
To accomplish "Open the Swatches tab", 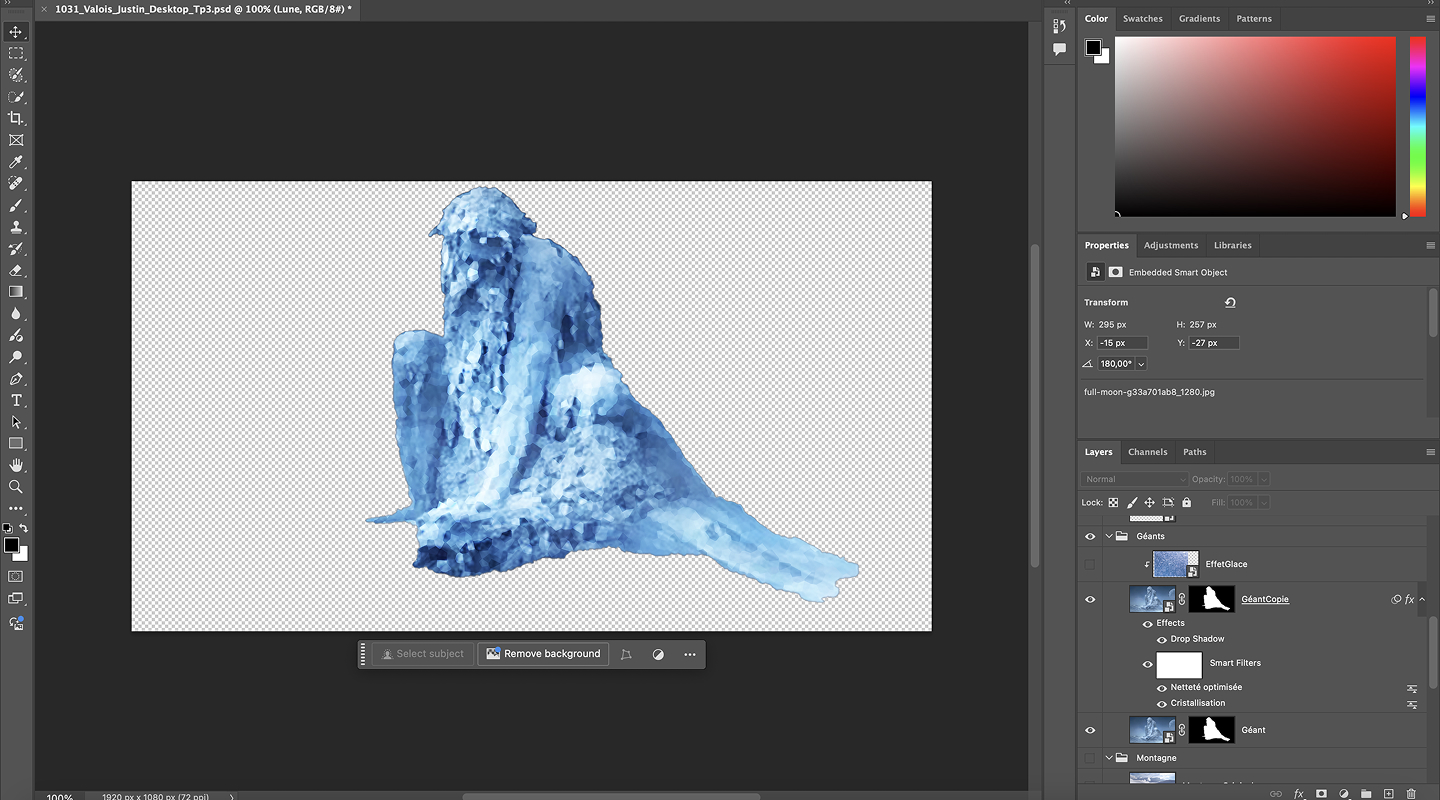I will click(1142, 18).
